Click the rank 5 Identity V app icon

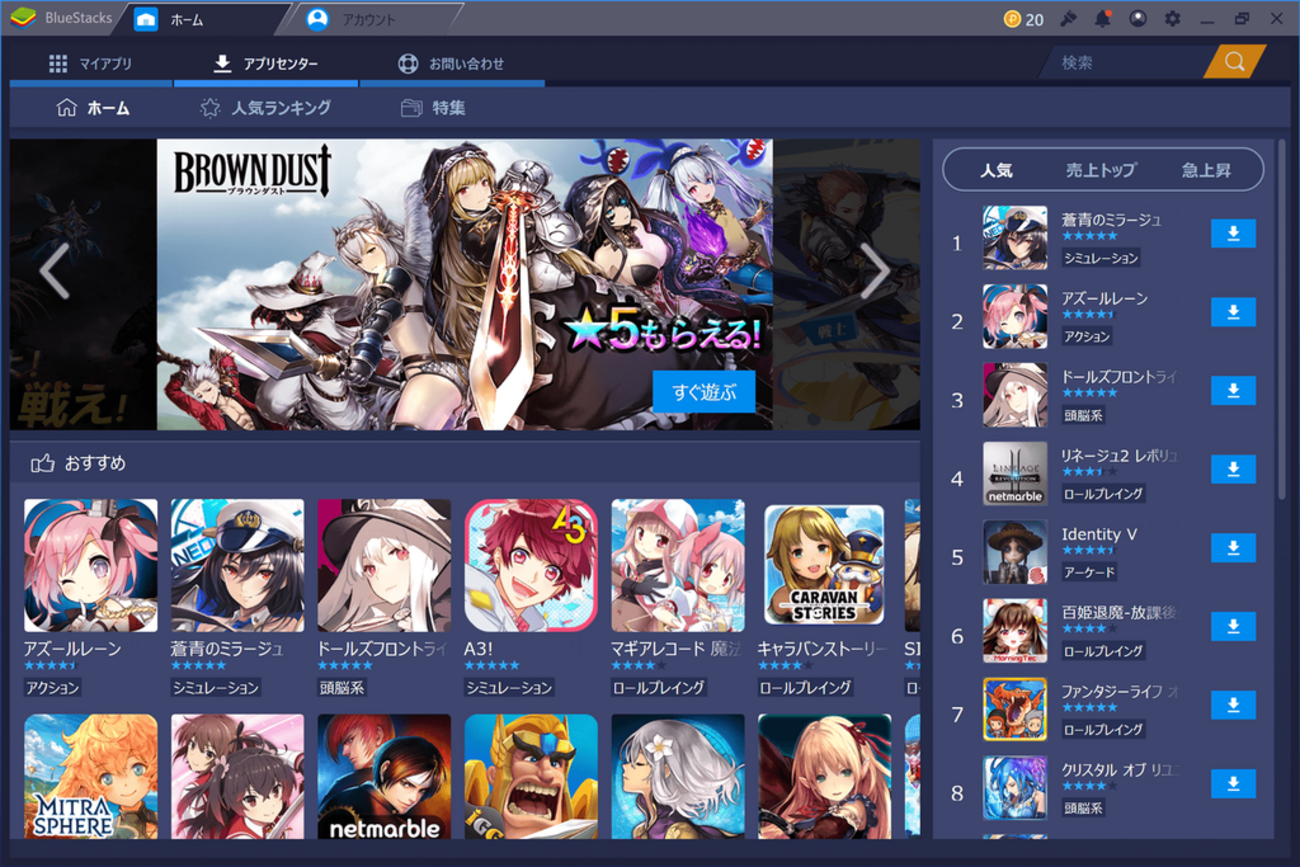(1015, 552)
